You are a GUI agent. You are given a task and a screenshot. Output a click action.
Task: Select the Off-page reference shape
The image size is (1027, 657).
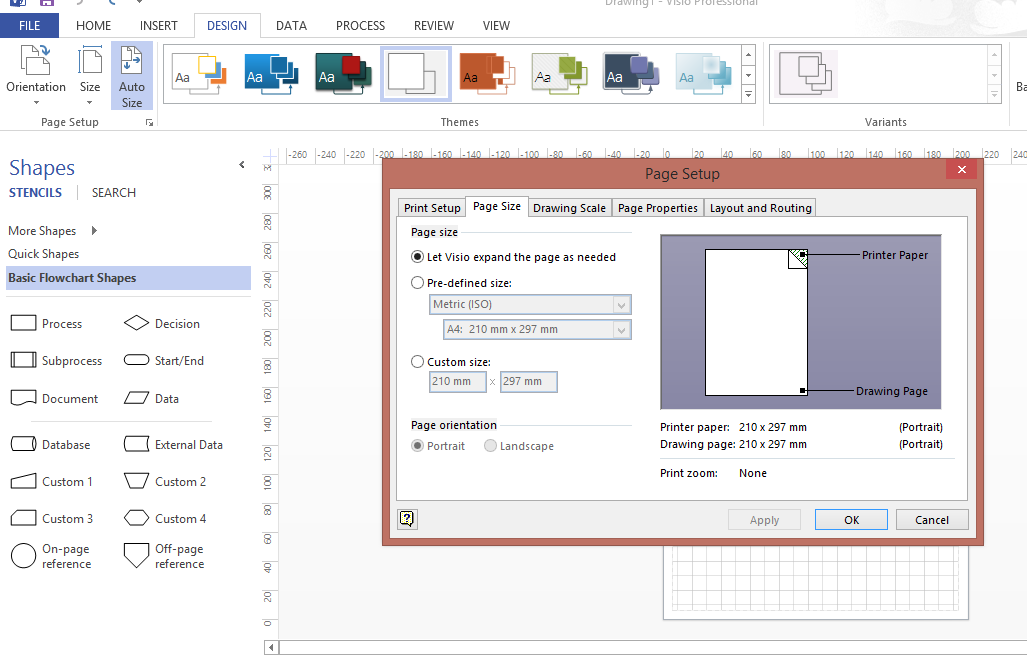137,555
